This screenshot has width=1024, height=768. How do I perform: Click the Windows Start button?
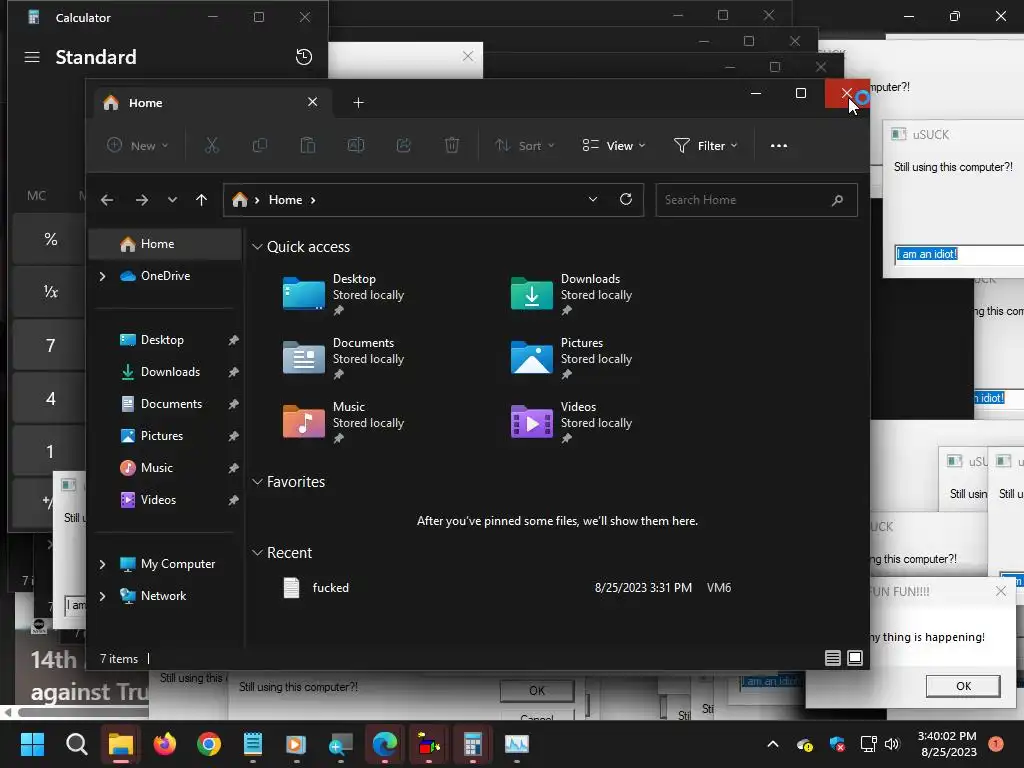(32, 744)
